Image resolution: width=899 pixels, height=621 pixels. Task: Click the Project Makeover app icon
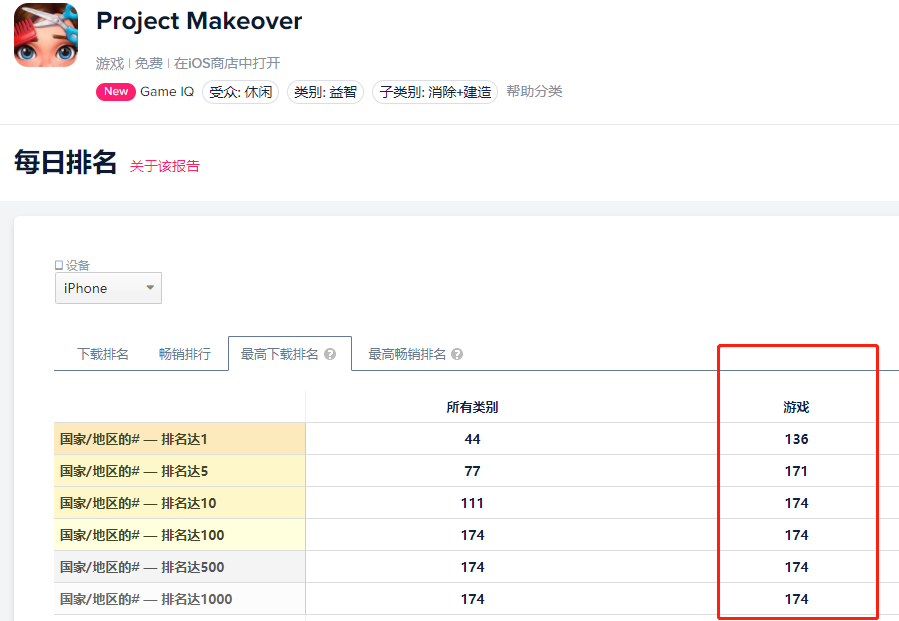tap(45, 35)
